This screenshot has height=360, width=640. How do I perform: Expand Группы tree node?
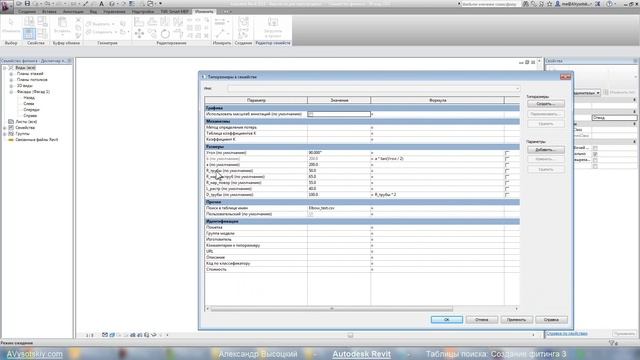[5, 134]
